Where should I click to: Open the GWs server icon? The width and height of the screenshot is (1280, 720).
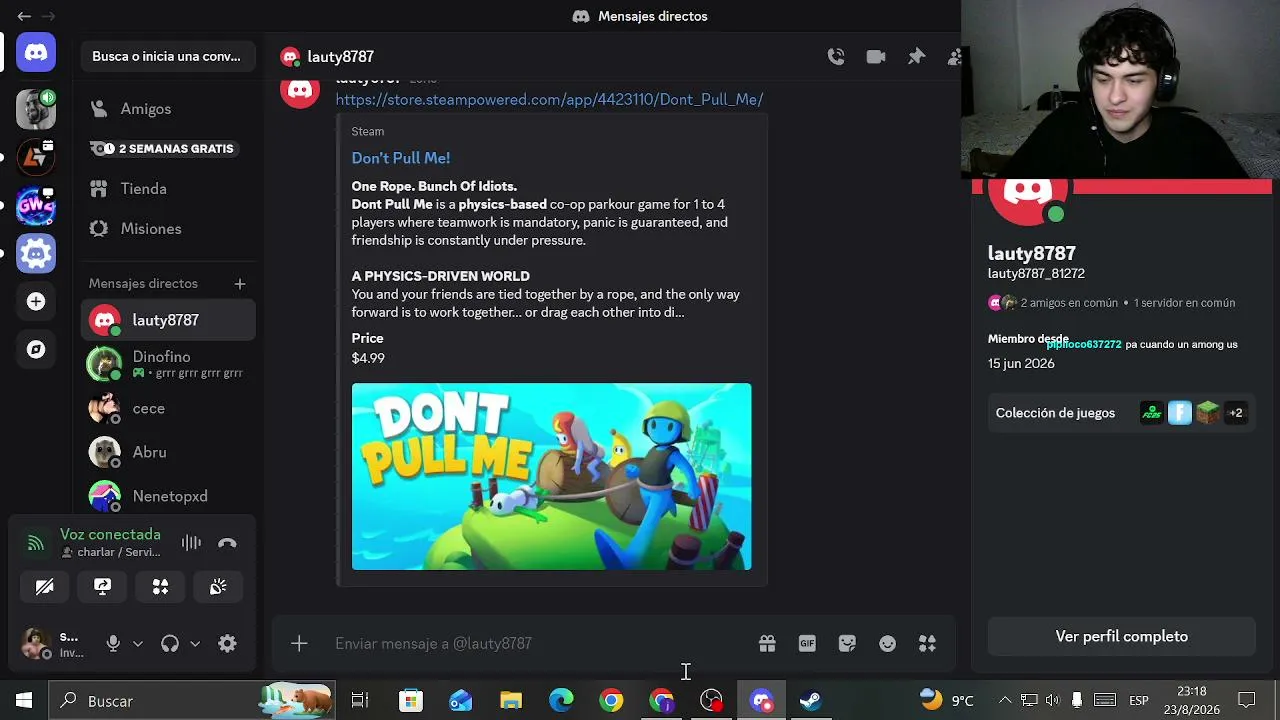coord(36,206)
